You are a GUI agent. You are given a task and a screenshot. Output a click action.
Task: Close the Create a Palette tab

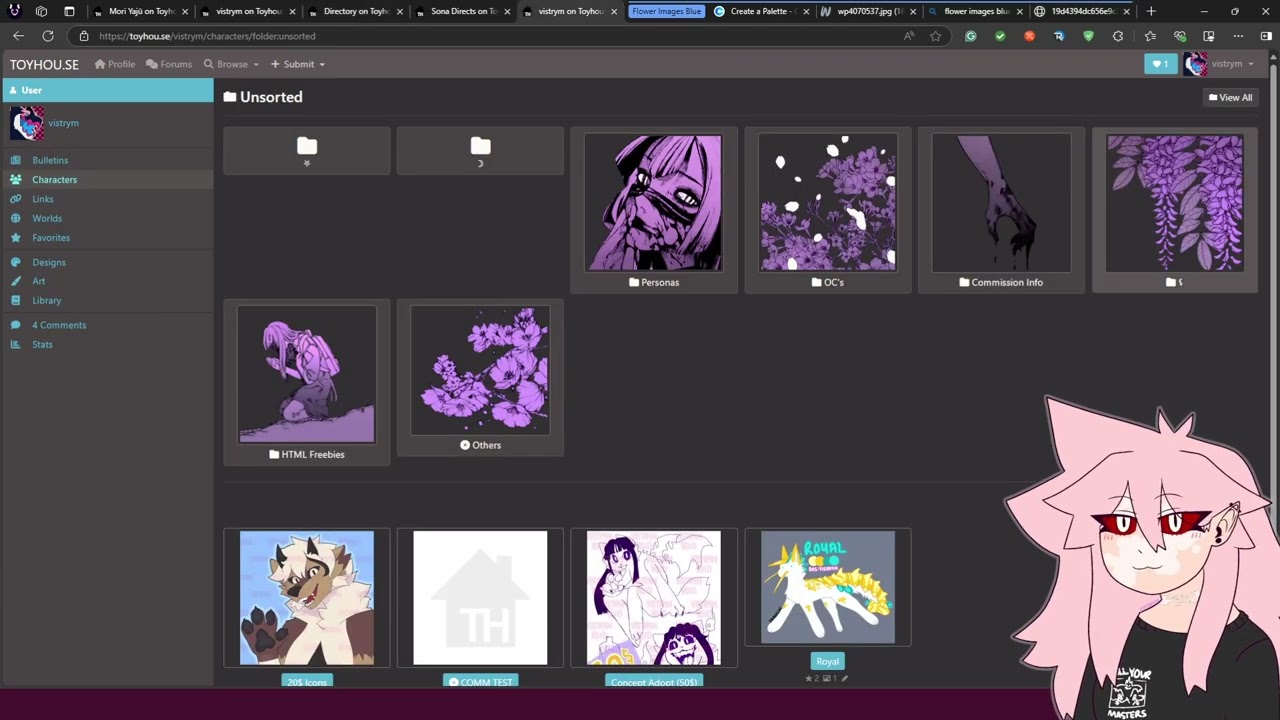pos(806,12)
